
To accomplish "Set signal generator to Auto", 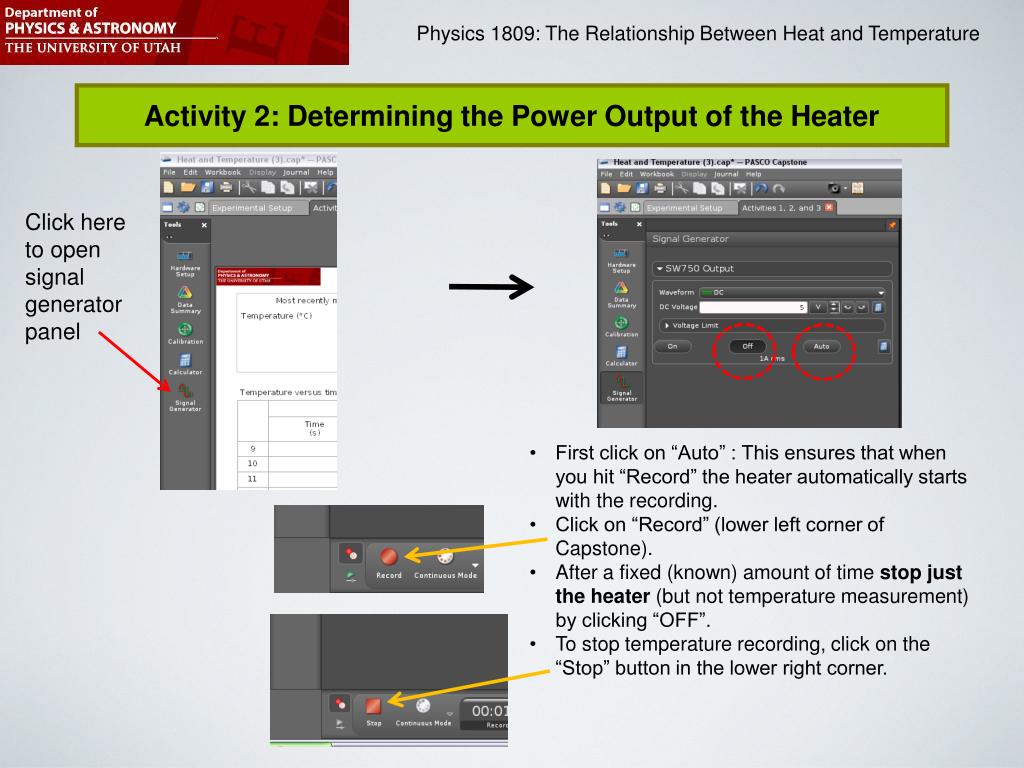I will click(x=822, y=346).
